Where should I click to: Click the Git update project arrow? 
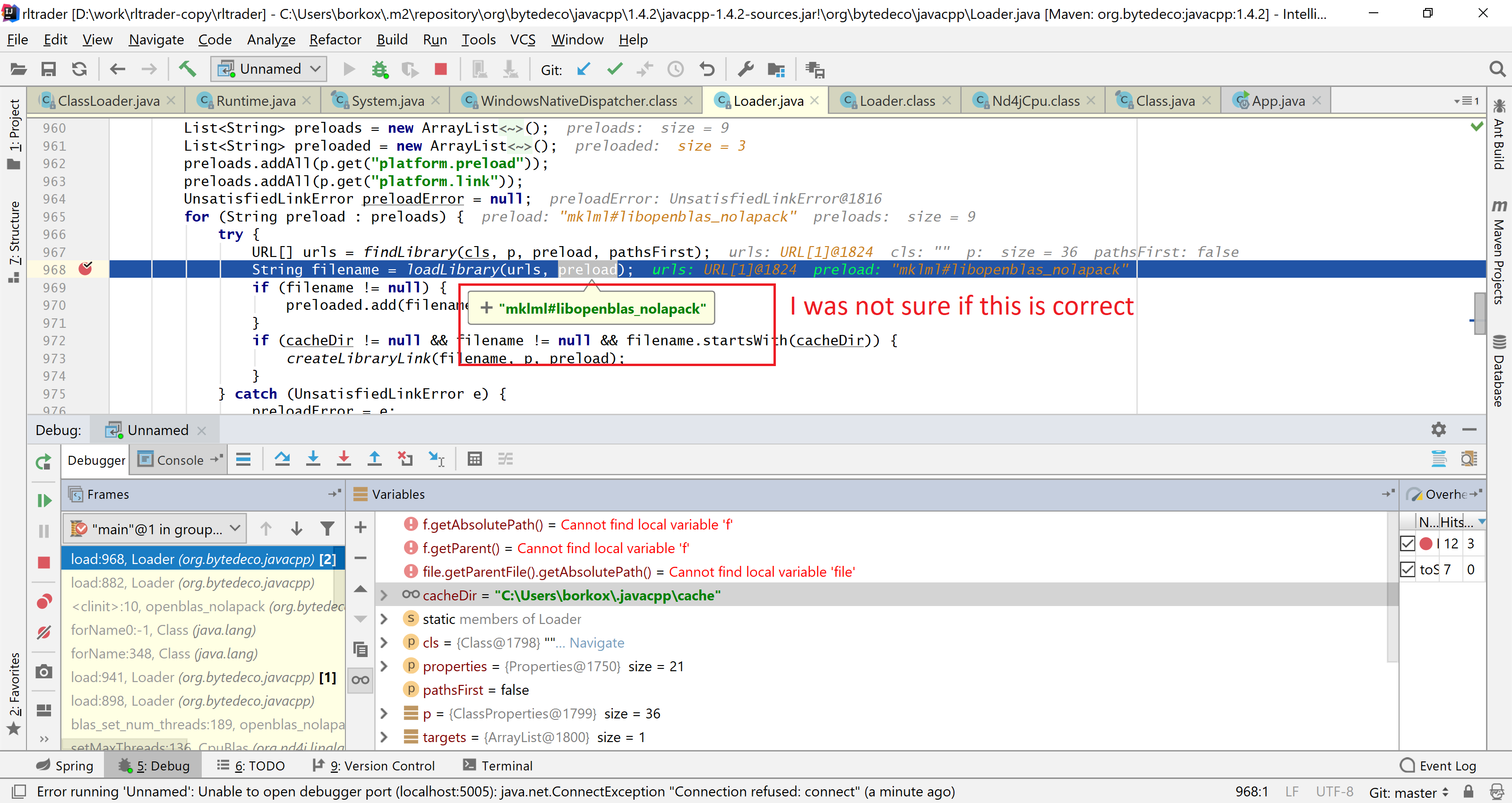point(583,70)
